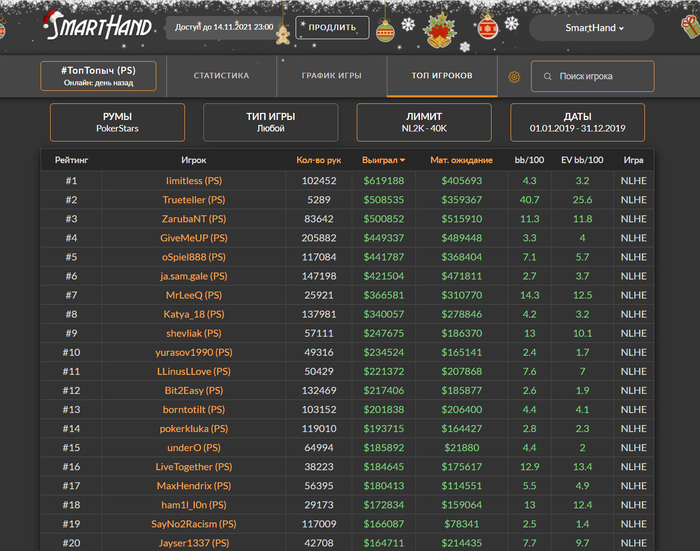Open the ЛИМИТ NL2K - 40K filter
The height and width of the screenshot is (551, 700).
(x=424, y=122)
